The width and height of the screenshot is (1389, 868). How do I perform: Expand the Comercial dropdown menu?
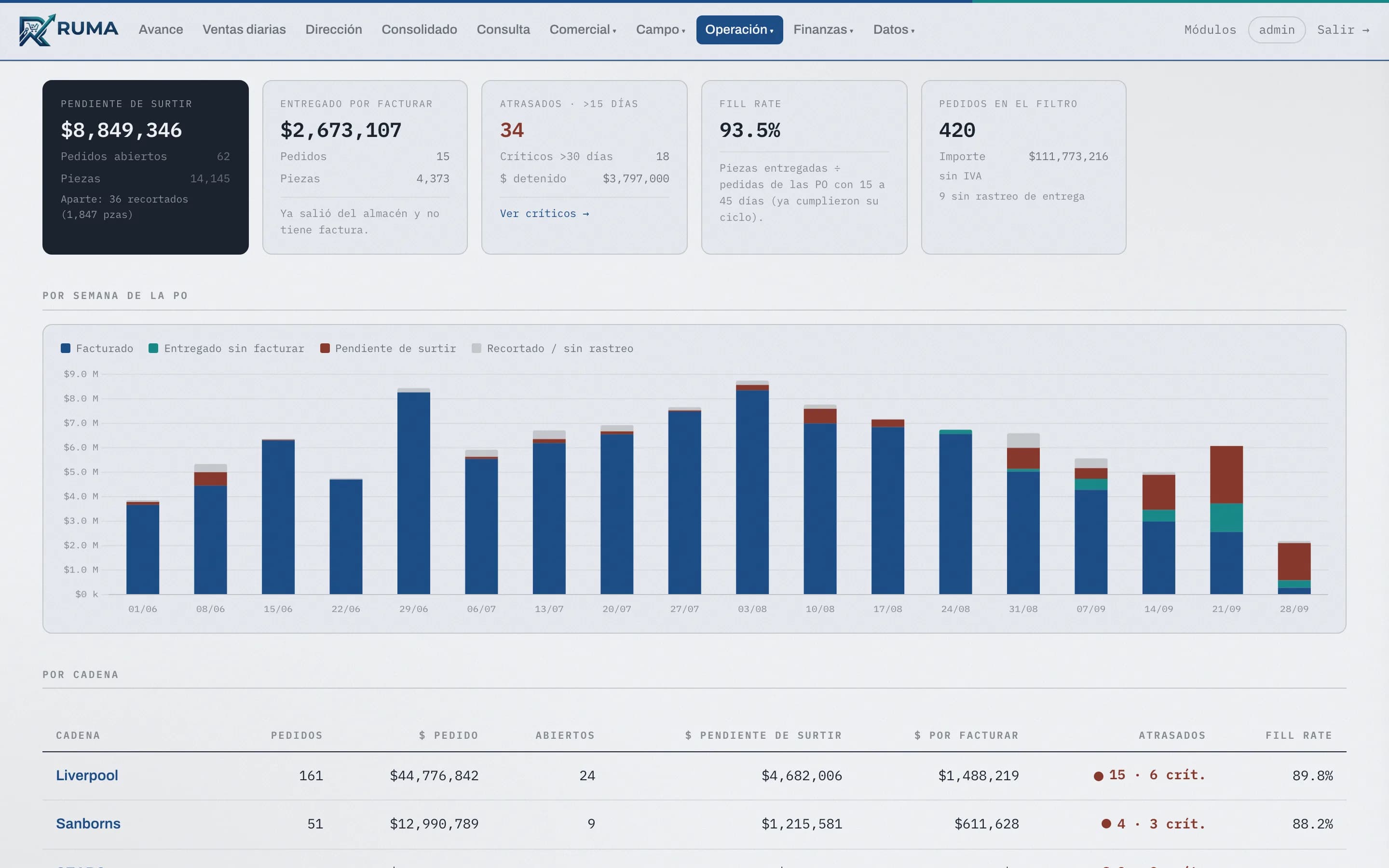(583, 29)
